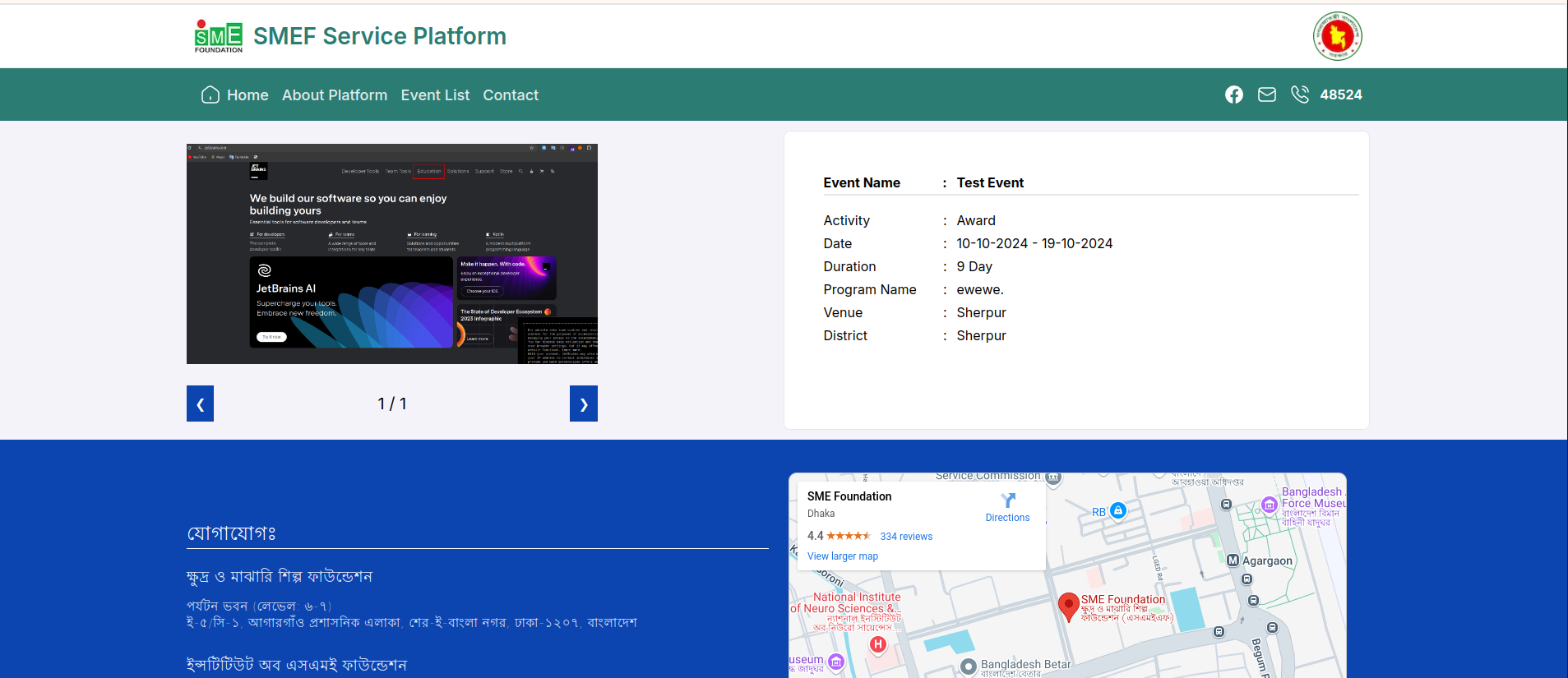The image size is (1568, 678).
Task: Click the Service Commission marker on the map
Action: tap(1053, 477)
